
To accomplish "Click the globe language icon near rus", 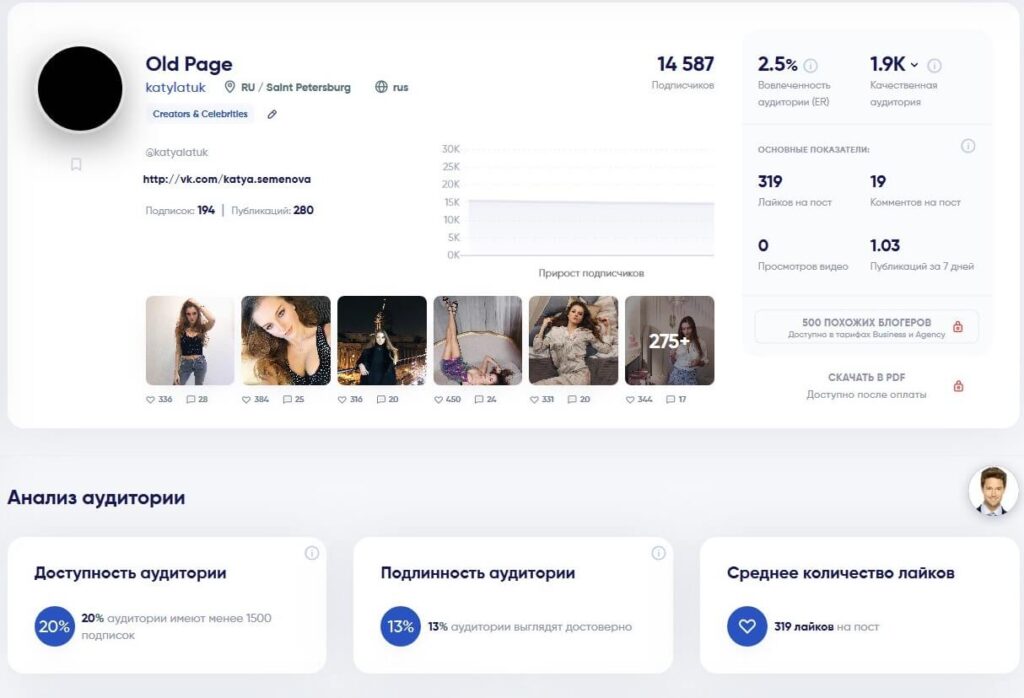I will 381,87.
